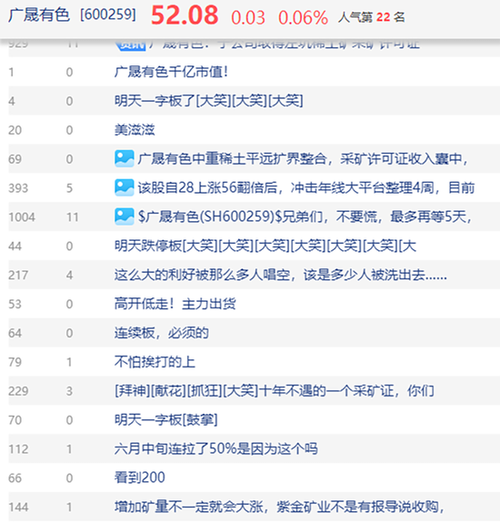
Task: Open post about 中重稀土平远扩界整合
Action: (303, 159)
